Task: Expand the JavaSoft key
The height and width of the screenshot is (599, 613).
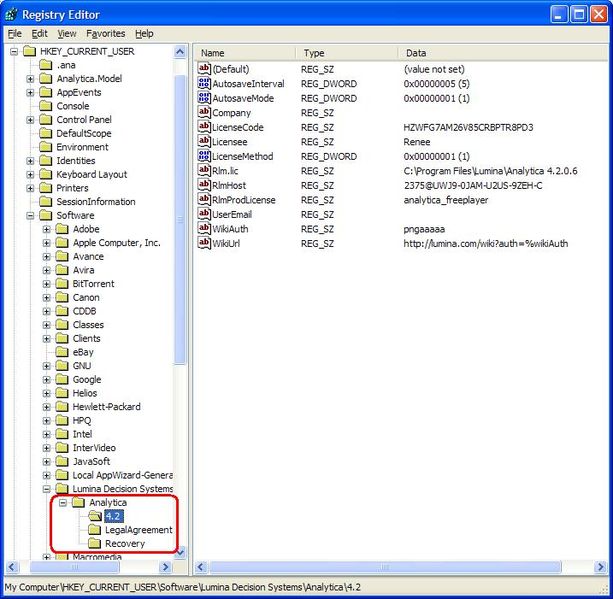Action: 47,462
